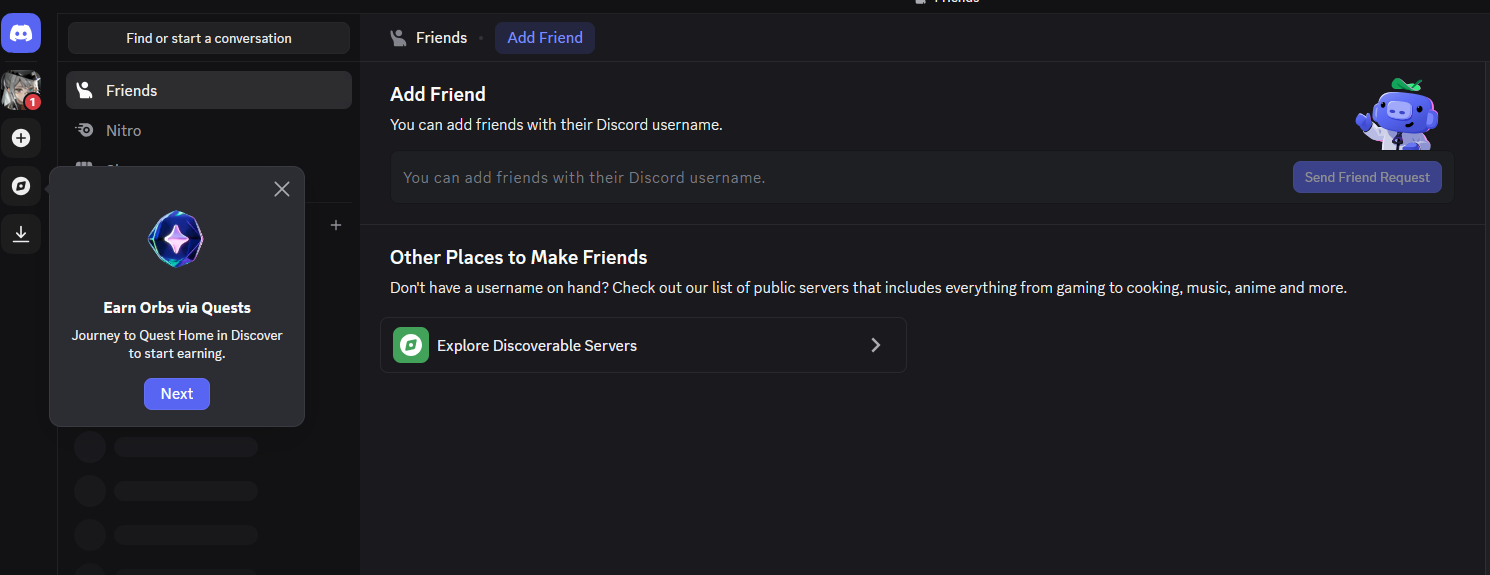Select Friends in the sidebar list
Screen dimensions: 1490x575
[209, 90]
